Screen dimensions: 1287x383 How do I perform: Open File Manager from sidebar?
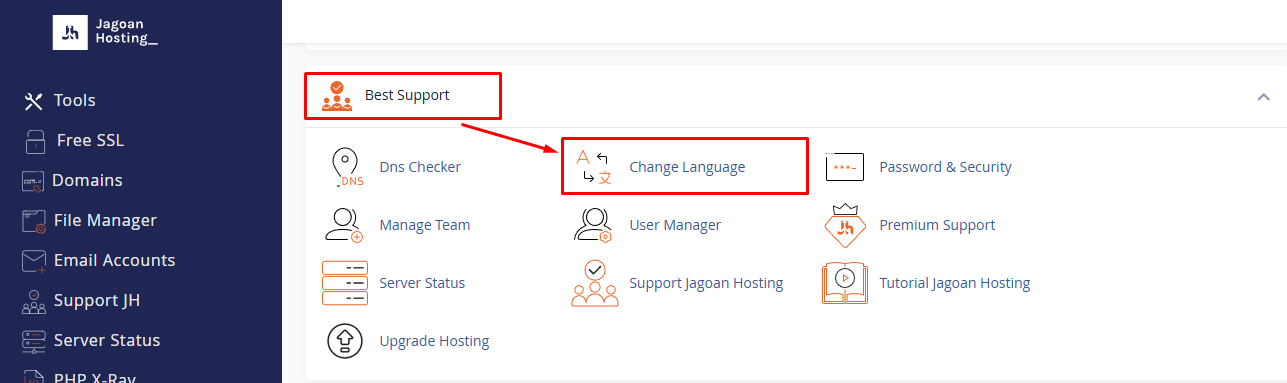[105, 220]
